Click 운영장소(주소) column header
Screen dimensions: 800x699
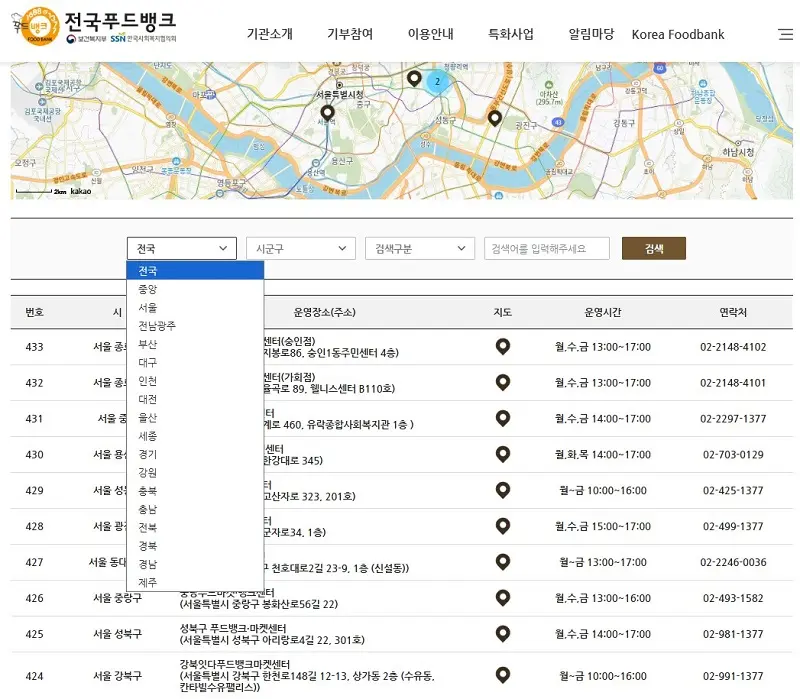324,312
